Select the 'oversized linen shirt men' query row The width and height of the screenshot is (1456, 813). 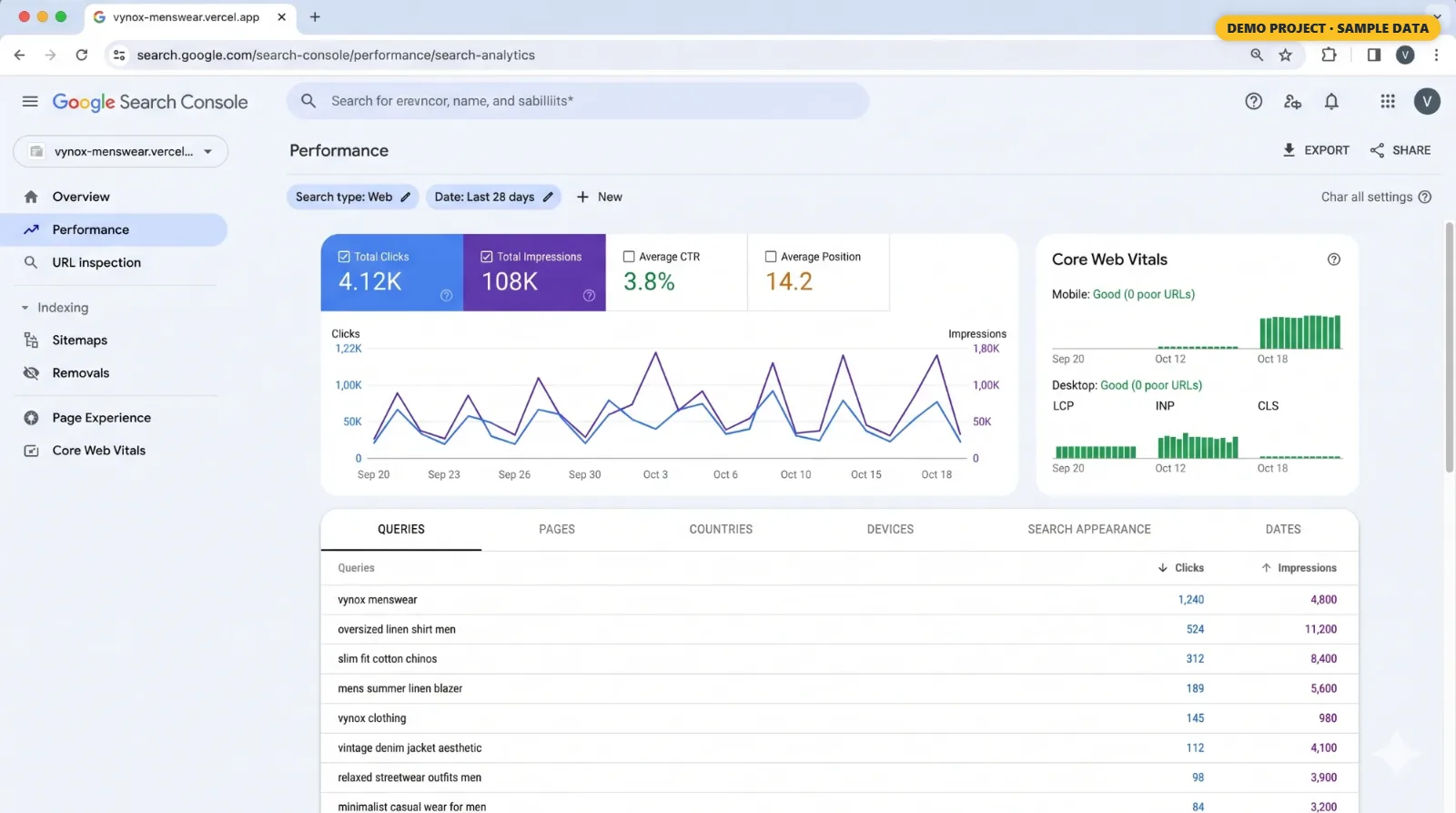click(x=839, y=629)
